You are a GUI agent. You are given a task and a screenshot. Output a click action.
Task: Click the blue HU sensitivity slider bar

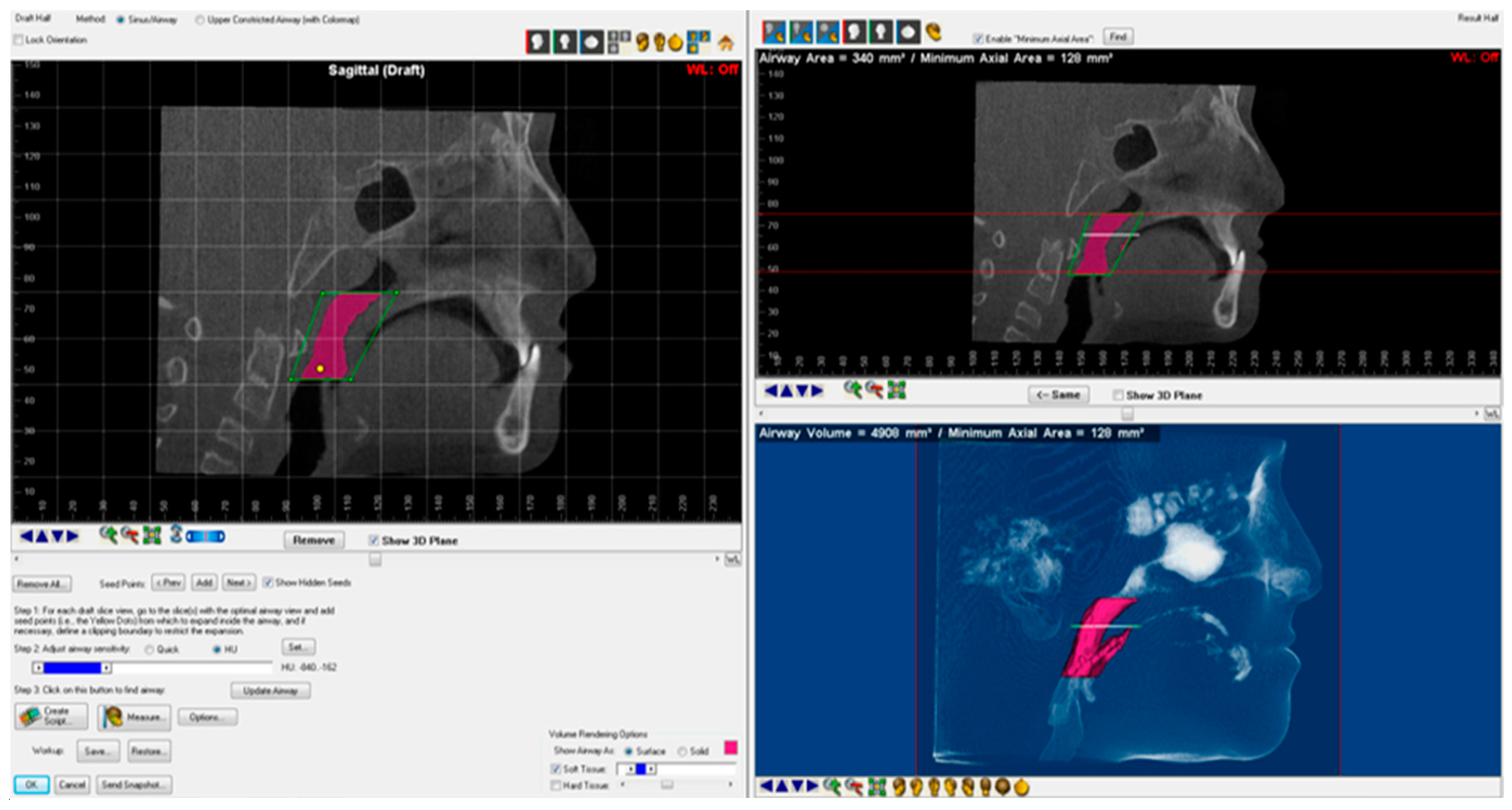72,668
